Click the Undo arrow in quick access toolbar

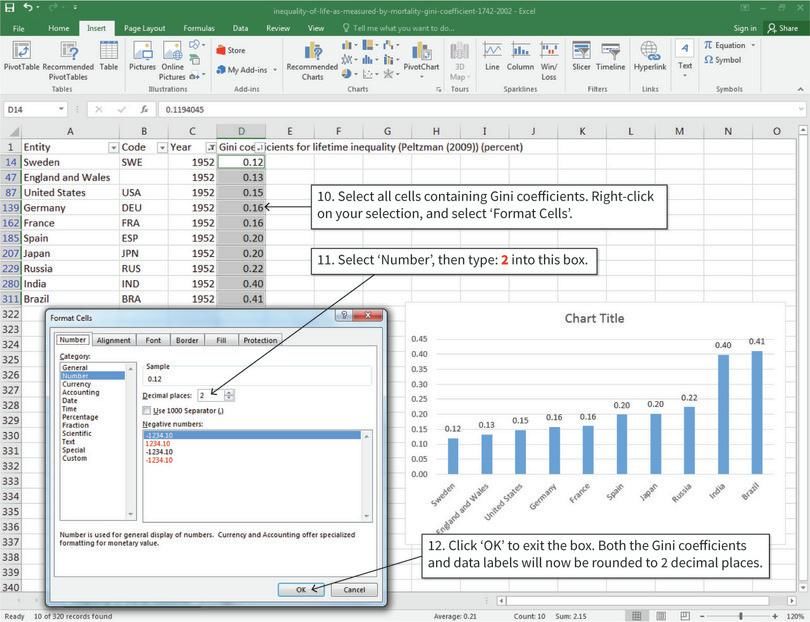click(x=28, y=7)
